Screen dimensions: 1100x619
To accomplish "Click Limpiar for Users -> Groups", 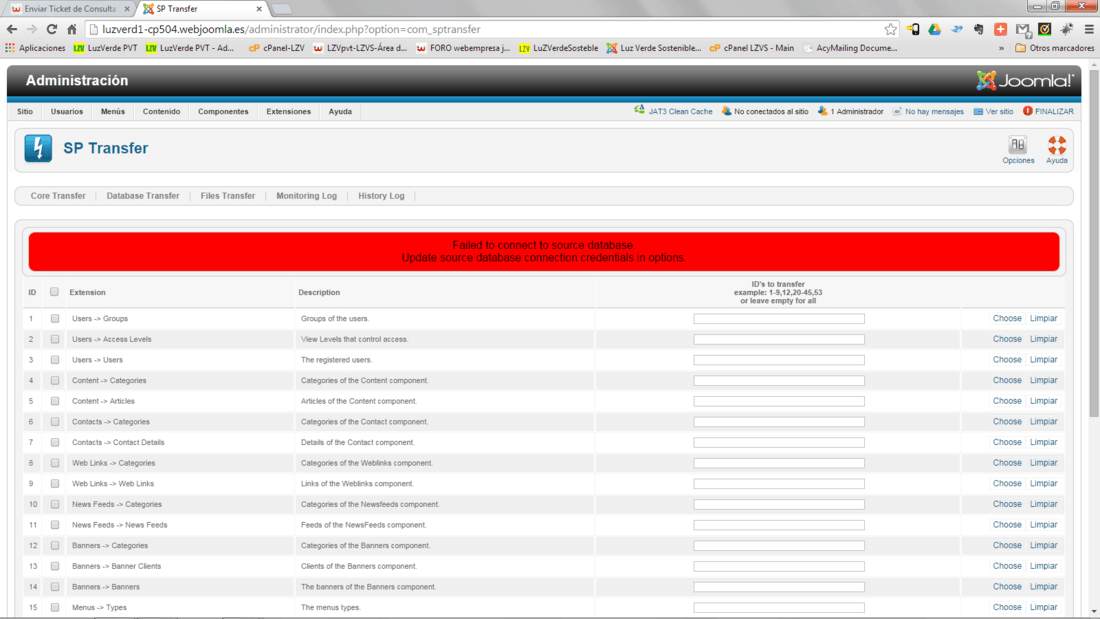I will (x=1043, y=318).
